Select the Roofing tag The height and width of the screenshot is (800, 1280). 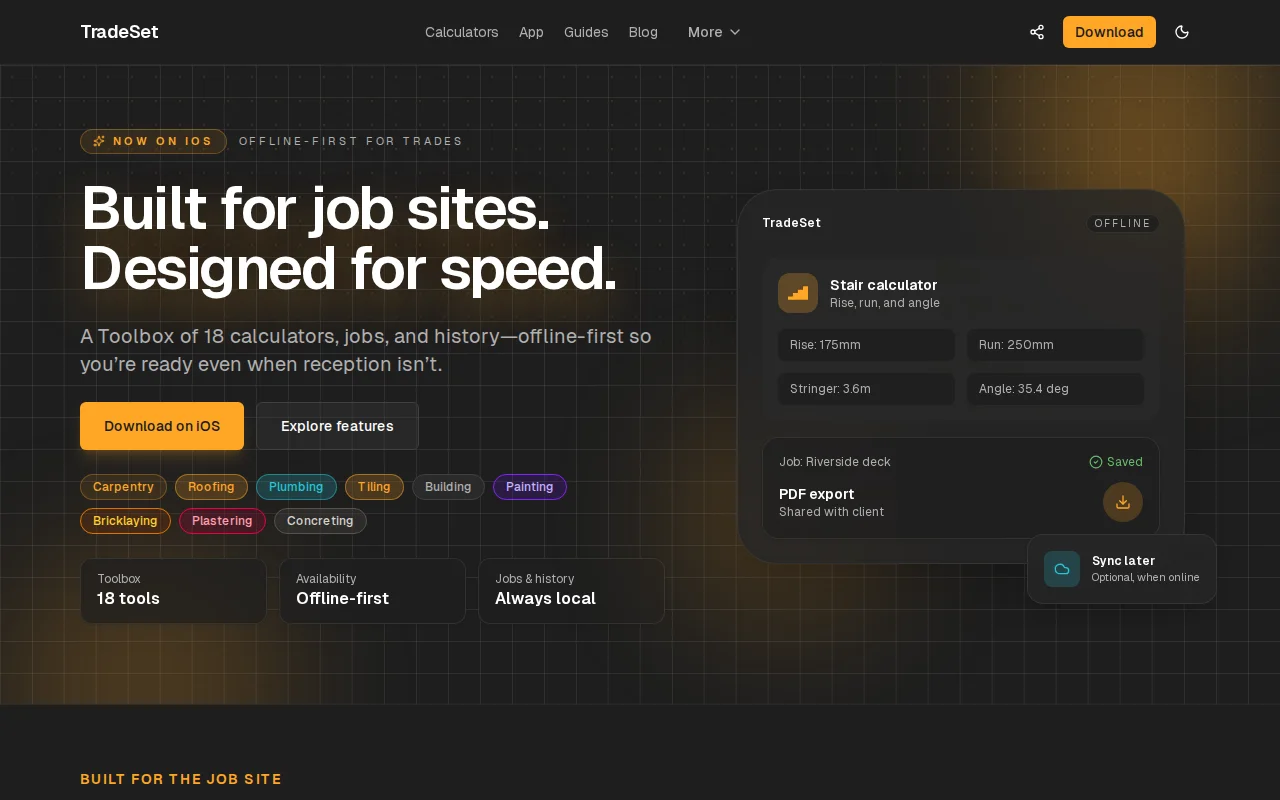(x=211, y=487)
